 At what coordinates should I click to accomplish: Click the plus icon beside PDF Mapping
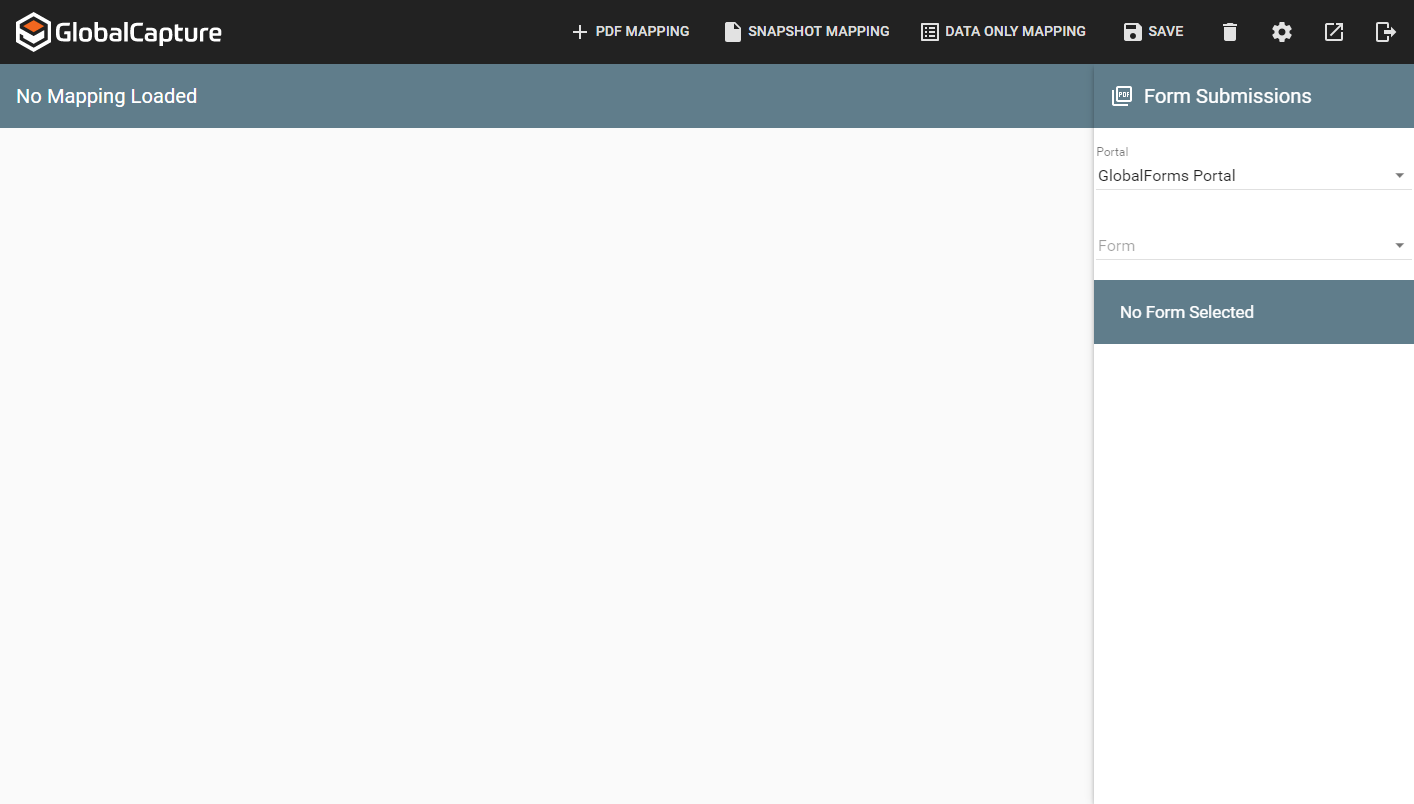coord(579,32)
